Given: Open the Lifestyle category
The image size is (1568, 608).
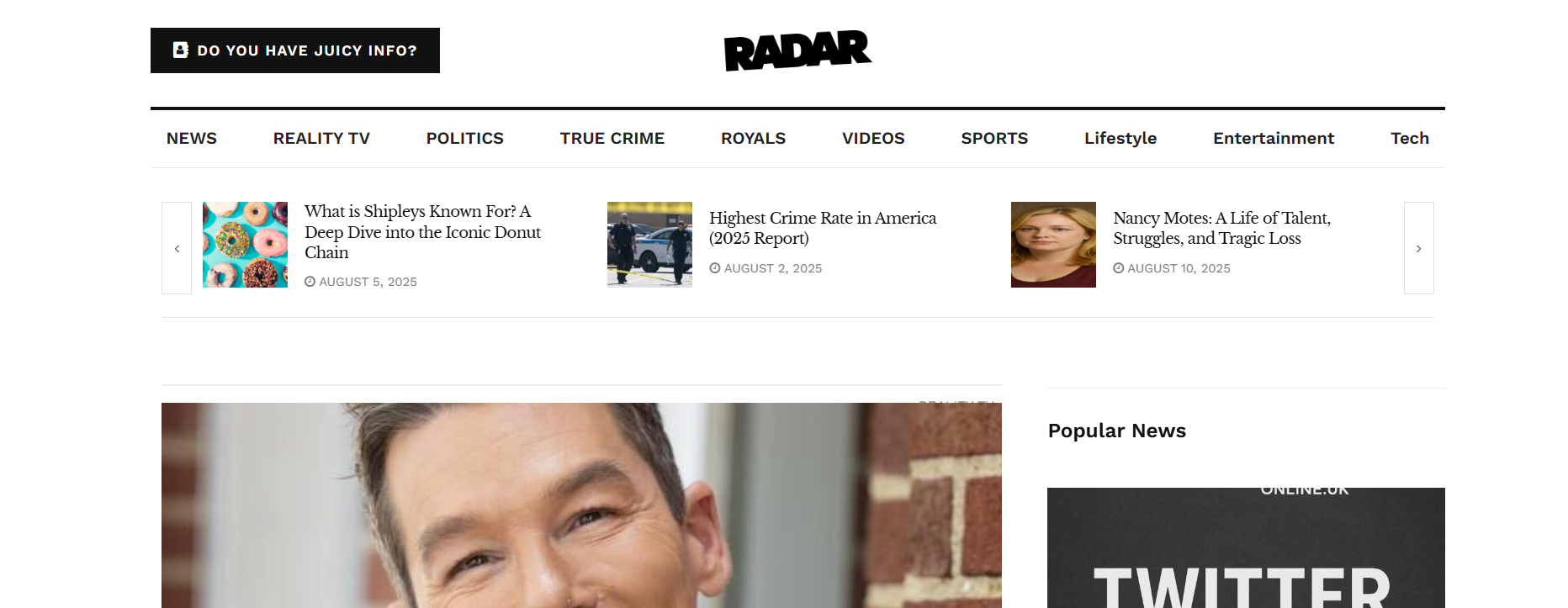Looking at the screenshot, I should [1120, 138].
